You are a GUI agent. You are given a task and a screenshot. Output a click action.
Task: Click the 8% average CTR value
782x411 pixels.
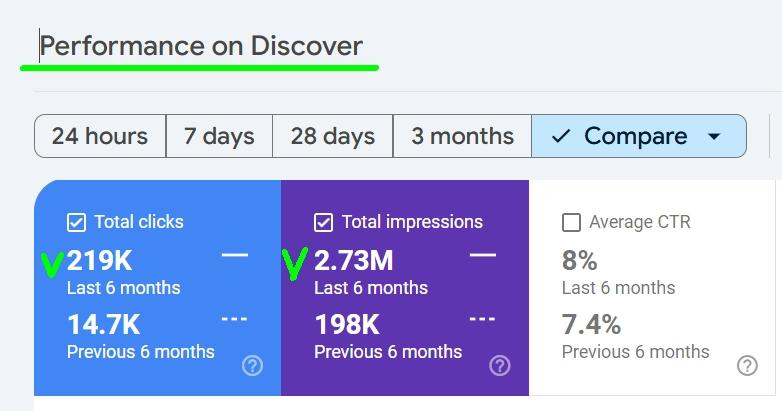coord(580,260)
